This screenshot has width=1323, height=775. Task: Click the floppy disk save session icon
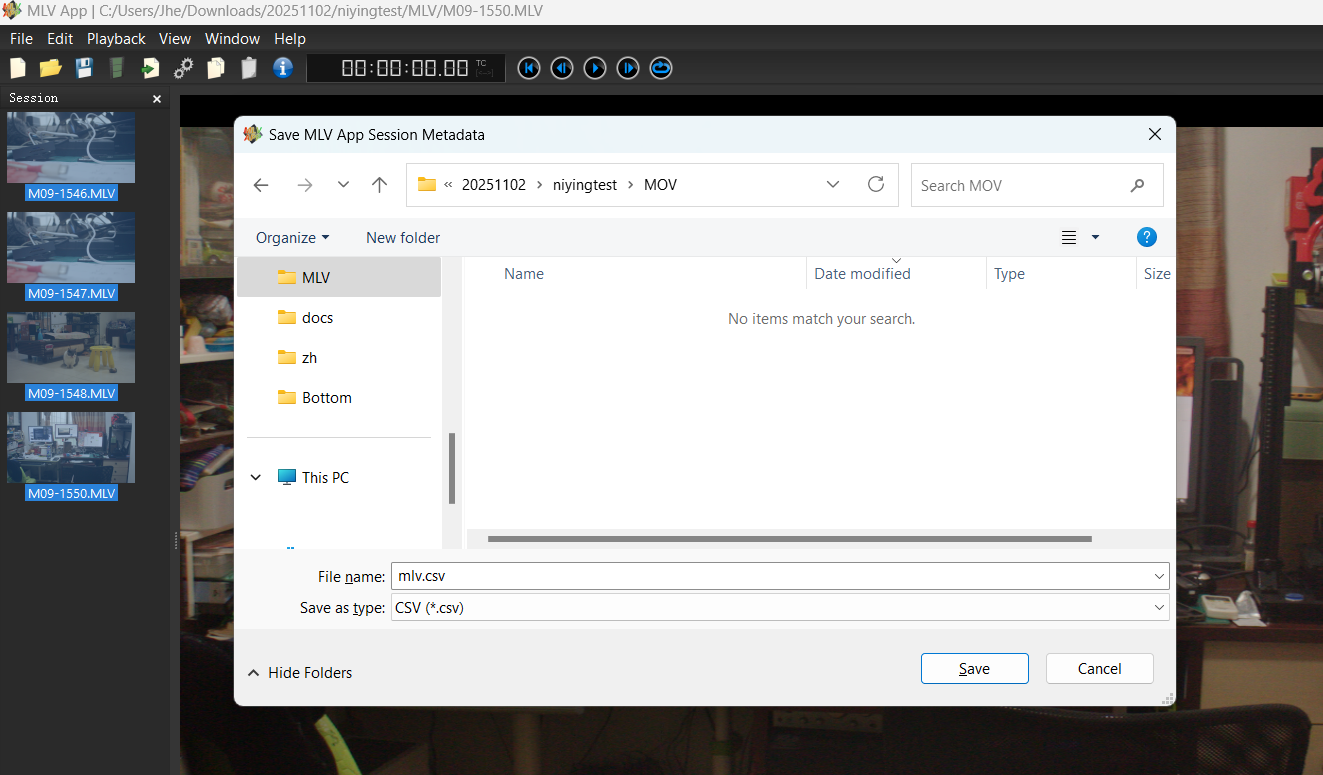tap(84, 68)
